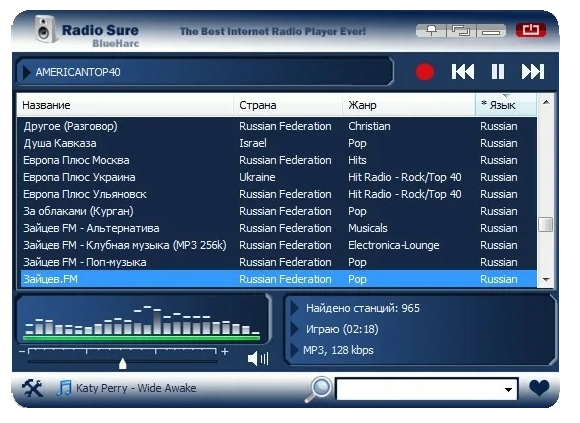Expand the Играю status arrow
The image size is (580, 423).
click(x=295, y=329)
